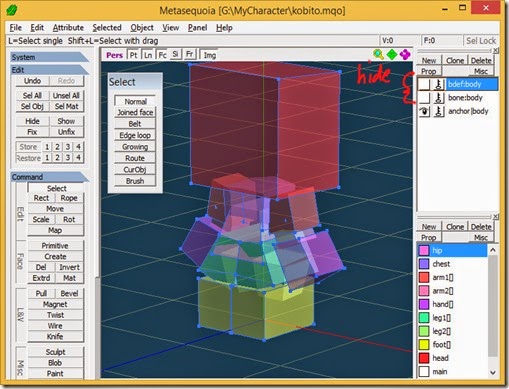The width and height of the screenshot is (509, 389).
Task: Select the leg1[] material row
Action: [x=453, y=318]
